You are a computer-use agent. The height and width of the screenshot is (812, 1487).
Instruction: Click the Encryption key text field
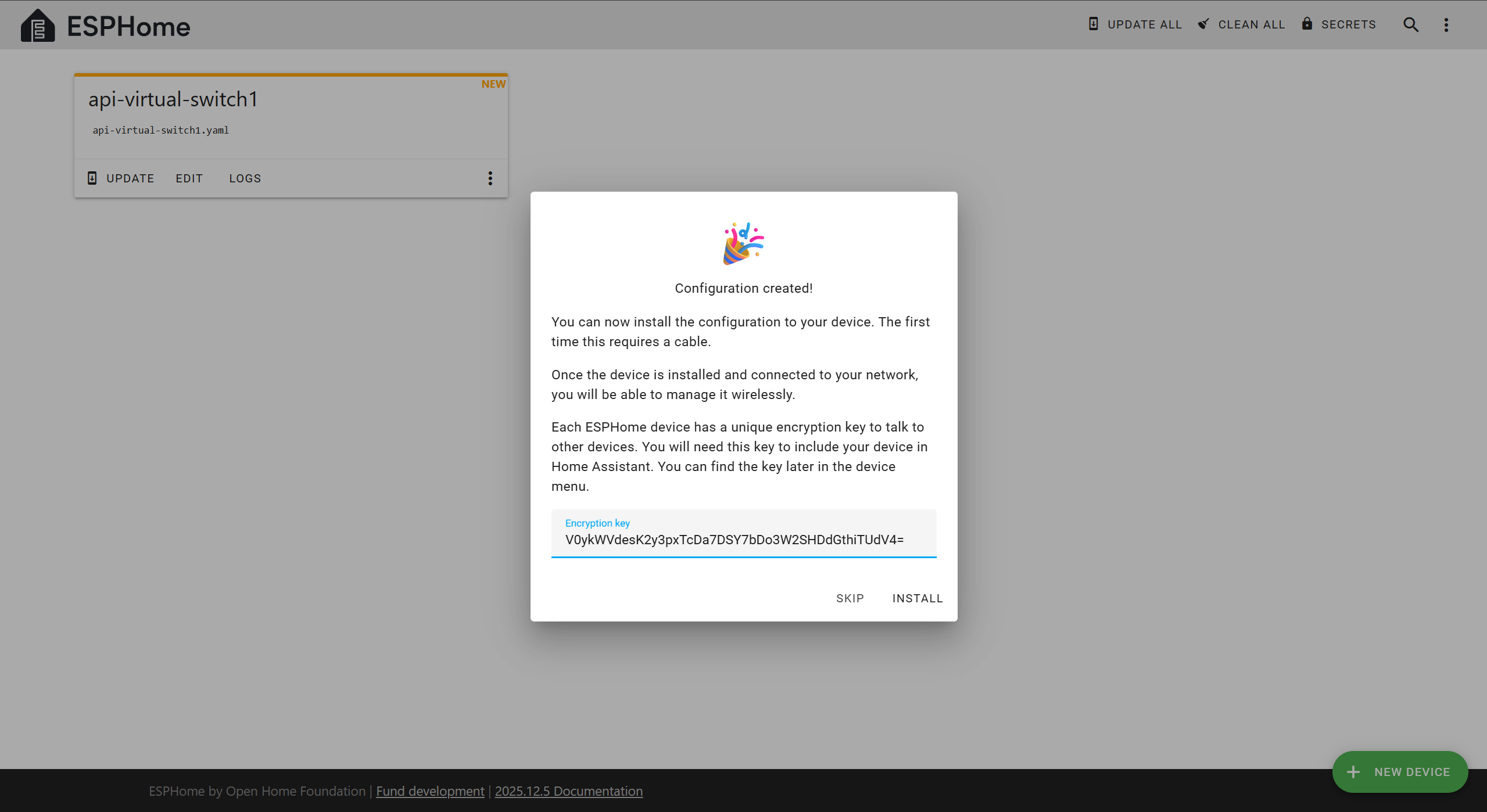(x=743, y=540)
